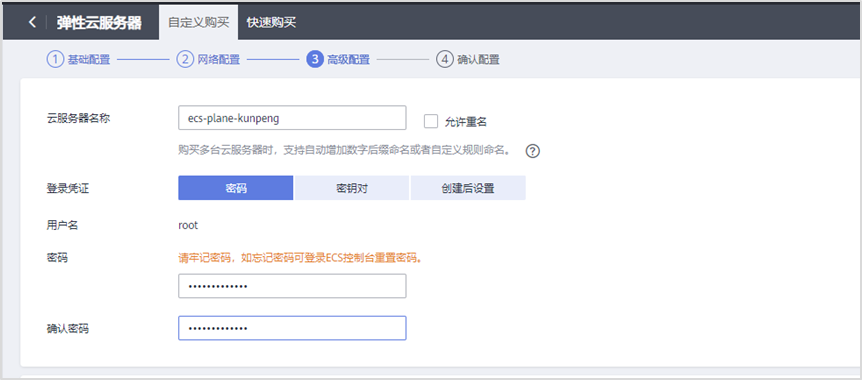The image size is (862, 380).
Task: Click step 4 circle 确认配置
Action: tap(444, 59)
